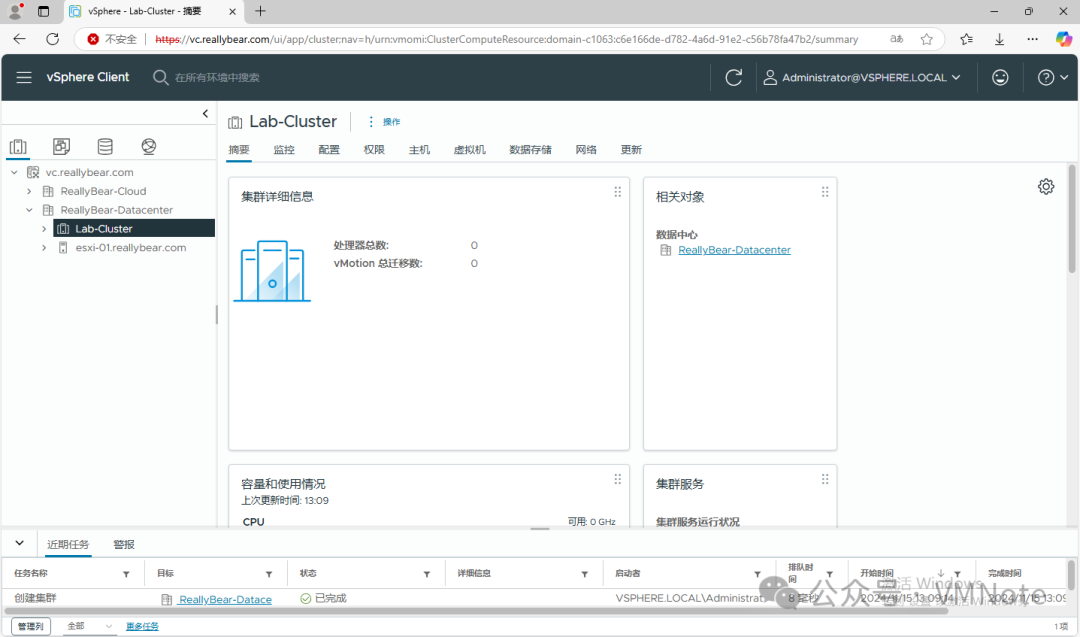Collapse the ReallyBear-Datacenter tree node
Screen dimensions: 1080x637
tap(29, 209)
